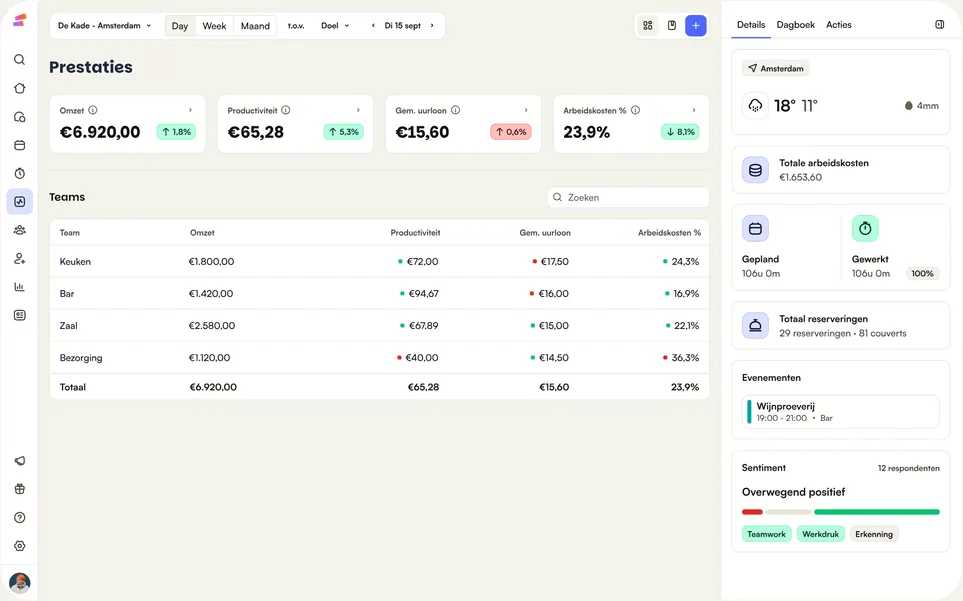Open the sidebar calendar icon
Screen dimensions: 963x601
coord(20,145)
